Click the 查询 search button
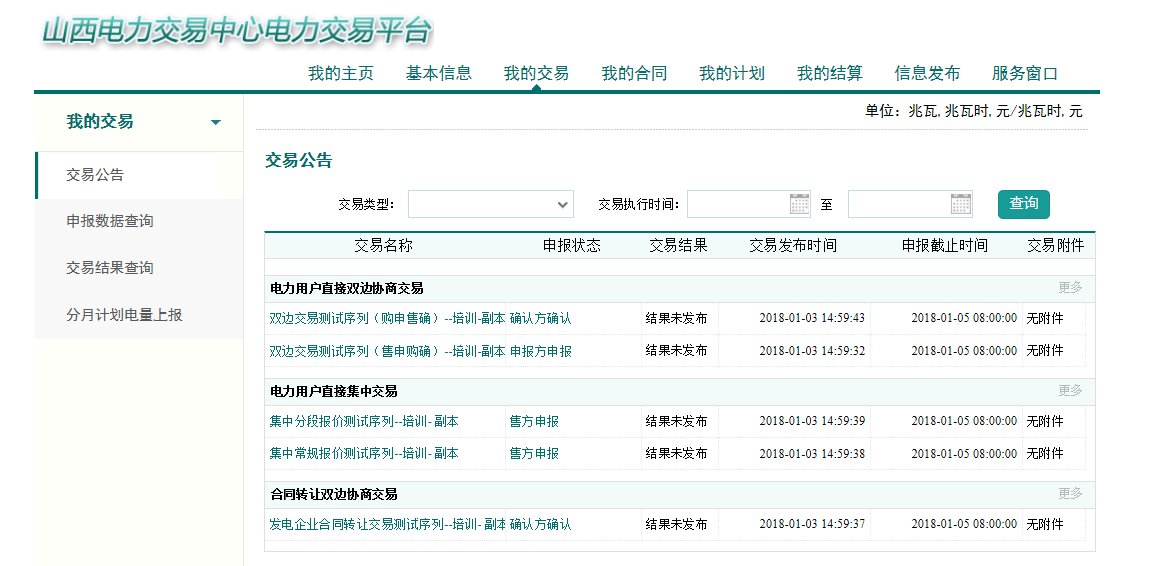1150x566 pixels. pos(1023,203)
